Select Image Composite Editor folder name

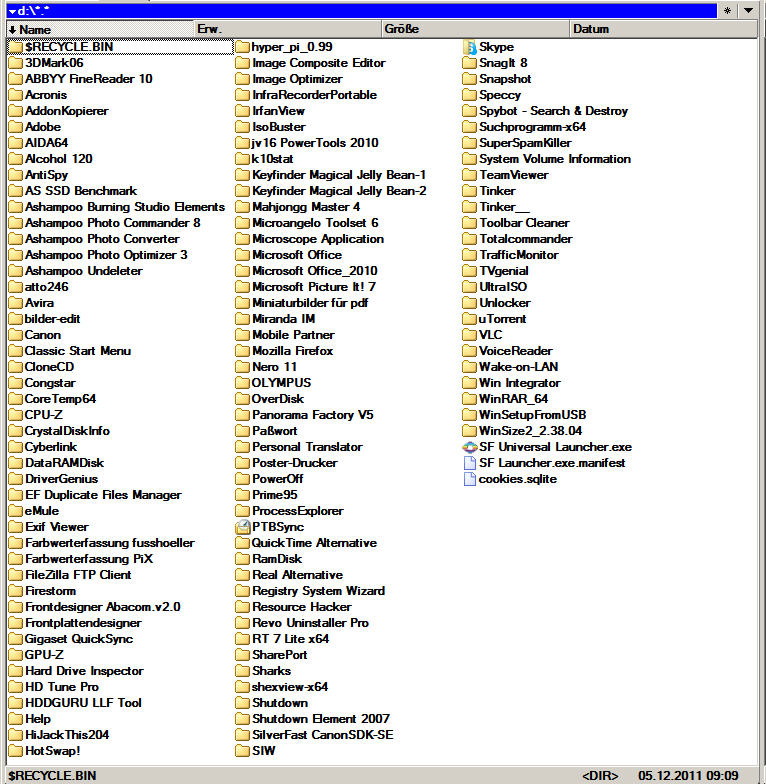pyautogui.click(x=319, y=63)
